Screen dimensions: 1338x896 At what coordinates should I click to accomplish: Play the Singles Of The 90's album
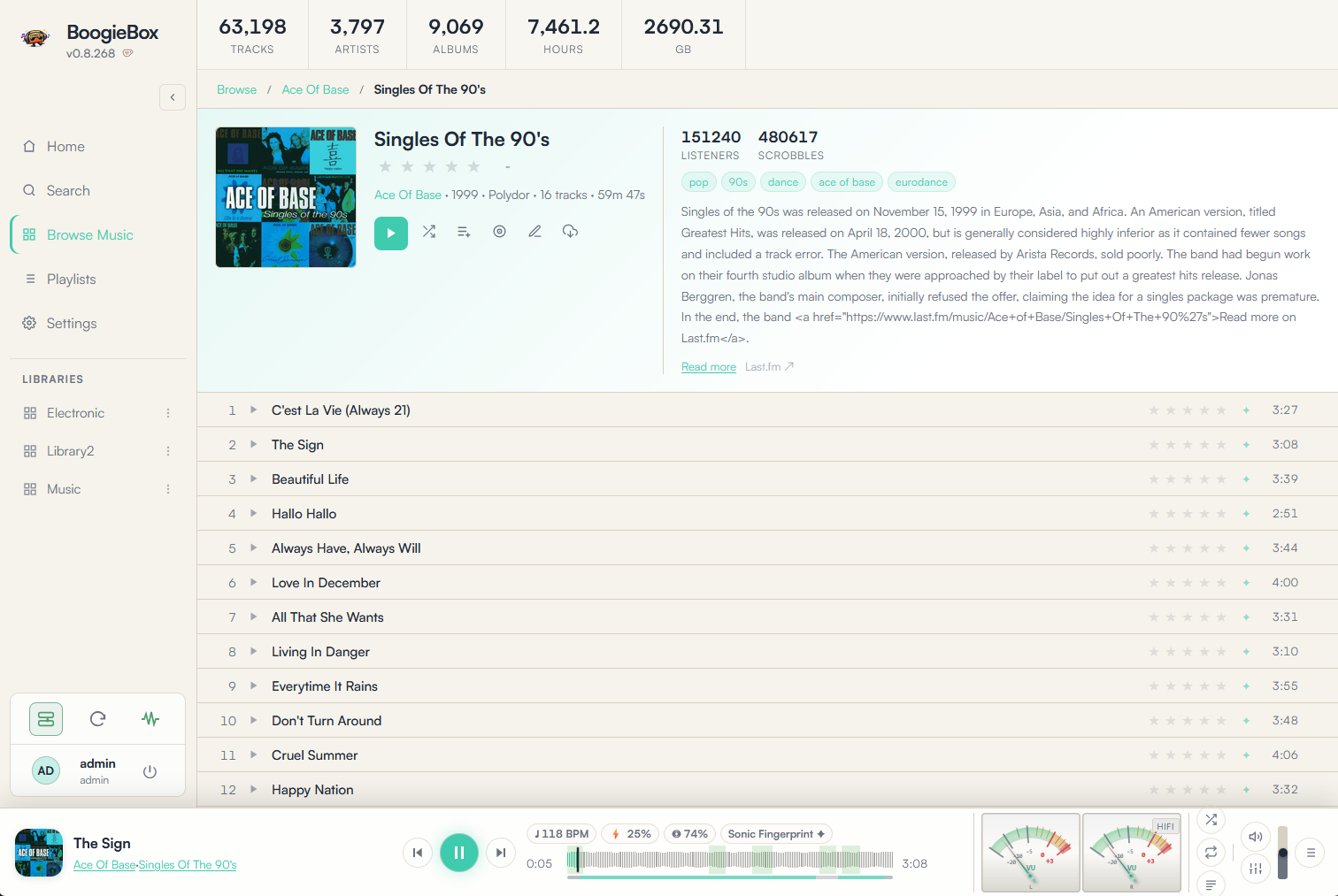tap(391, 234)
